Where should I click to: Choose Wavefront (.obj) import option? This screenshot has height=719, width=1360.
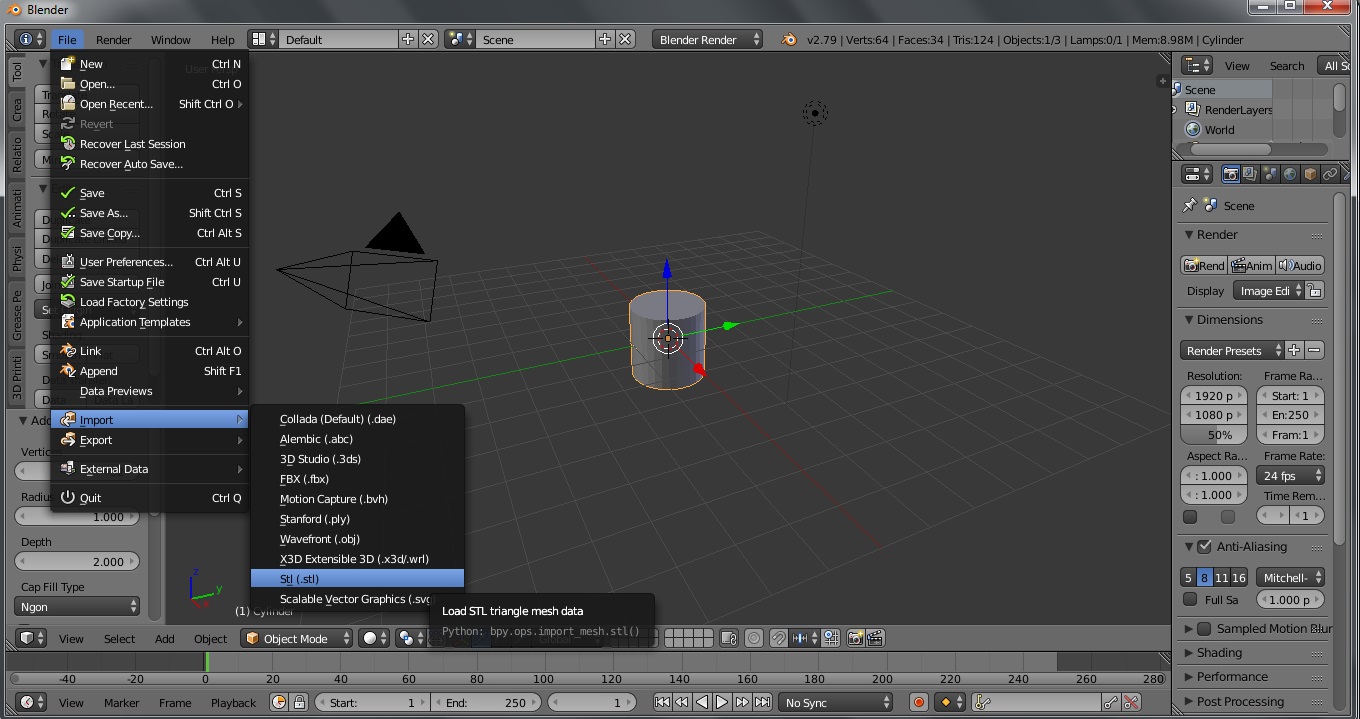[357, 538]
